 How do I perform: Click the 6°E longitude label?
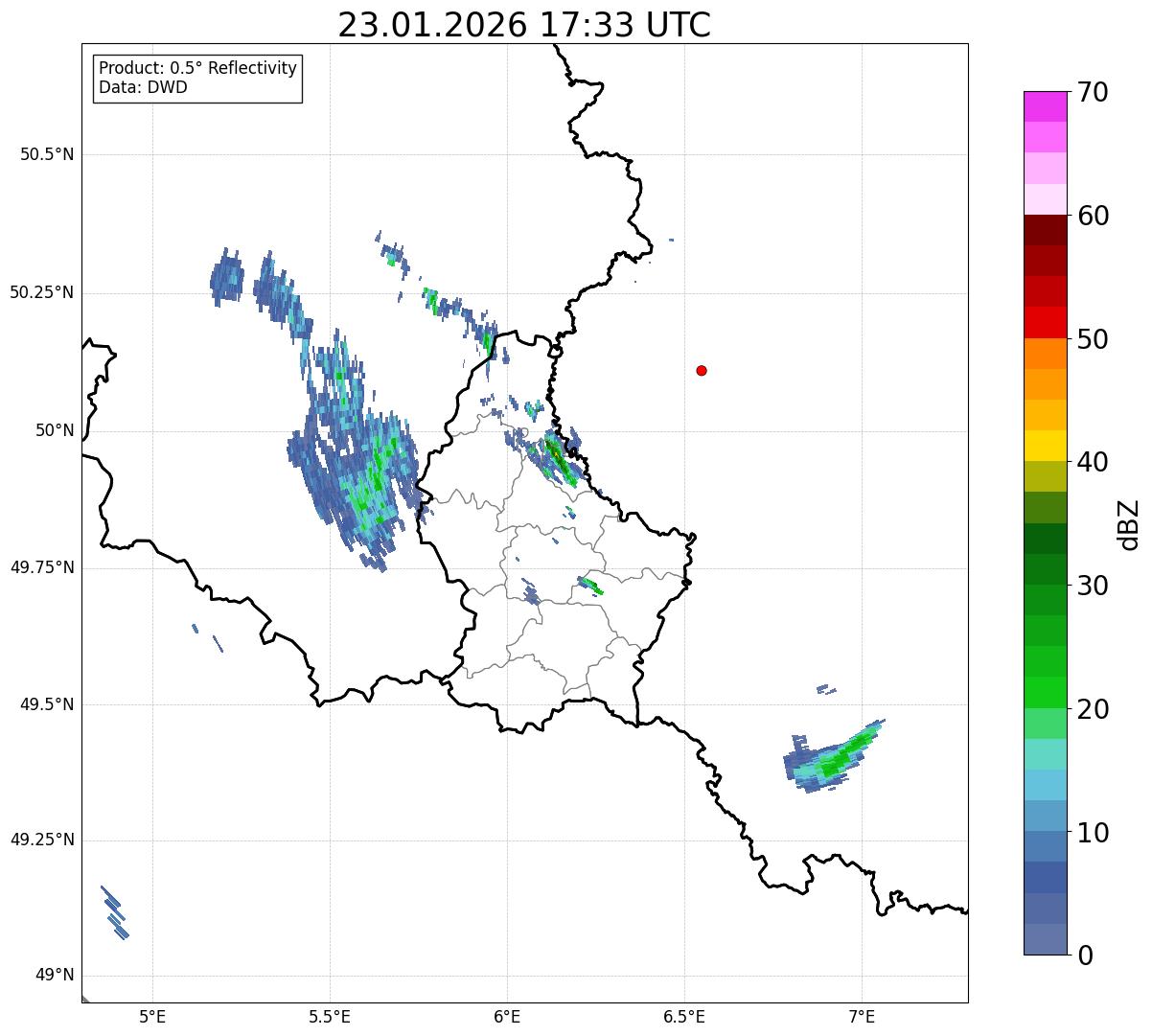[x=507, y=1017]
